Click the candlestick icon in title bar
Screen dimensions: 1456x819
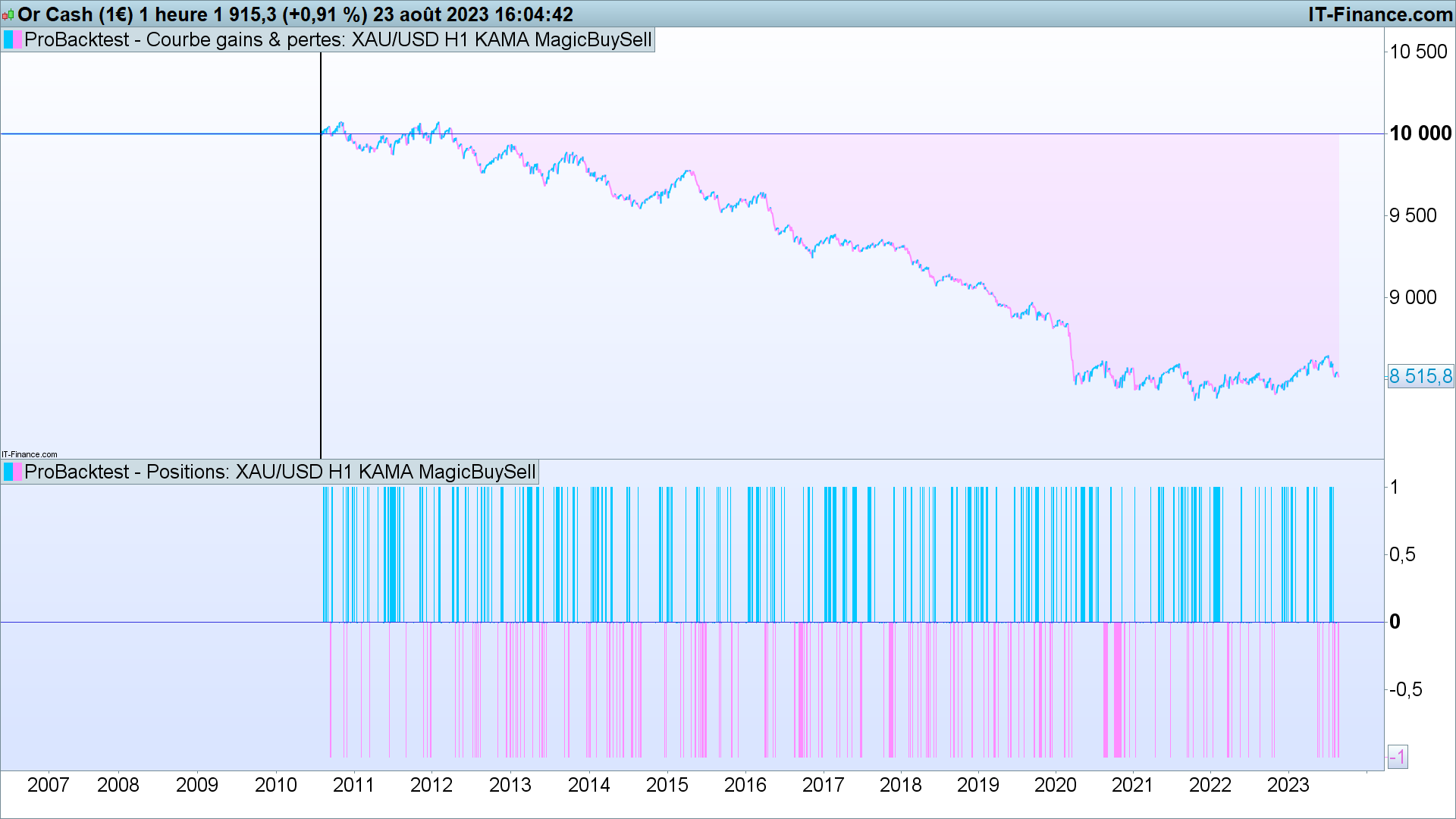click(x=8, y=15)
